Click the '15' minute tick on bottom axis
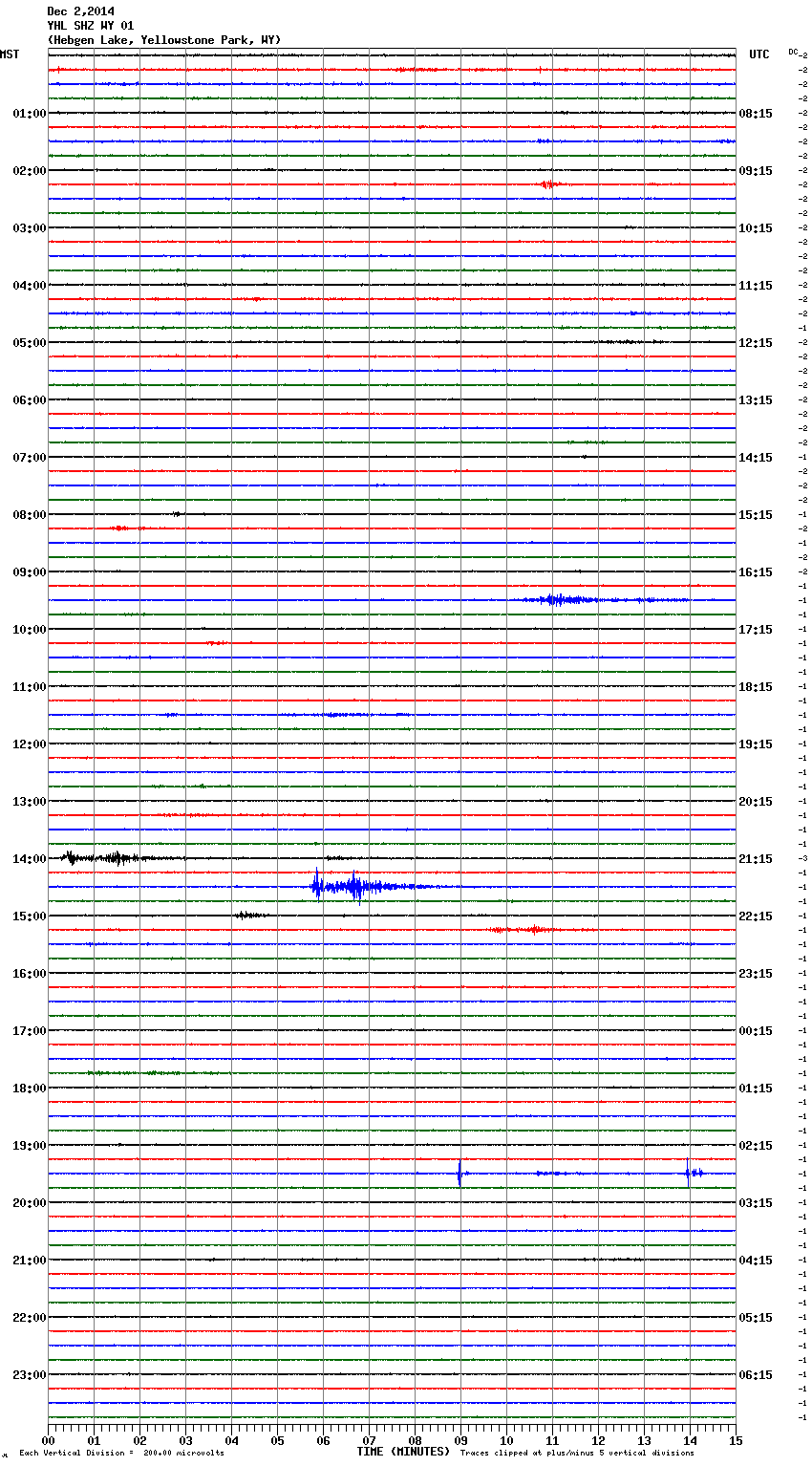Viewport: 812px width, 1466px height. click(x=735, y=1440)
